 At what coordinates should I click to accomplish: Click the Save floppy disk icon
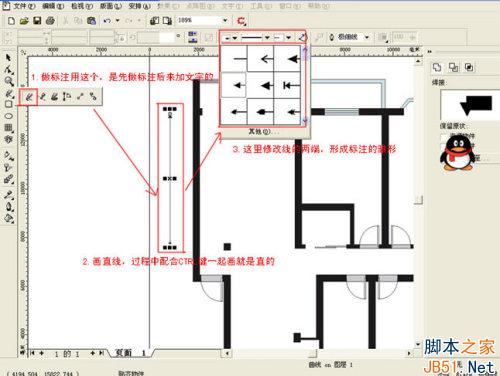(x=37, y=21)
